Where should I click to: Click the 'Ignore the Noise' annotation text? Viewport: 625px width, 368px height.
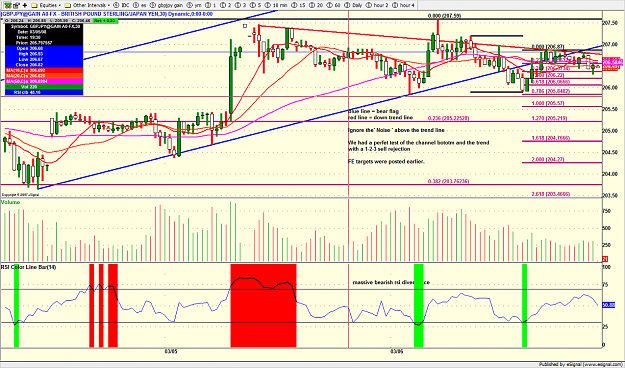(396, 130)
